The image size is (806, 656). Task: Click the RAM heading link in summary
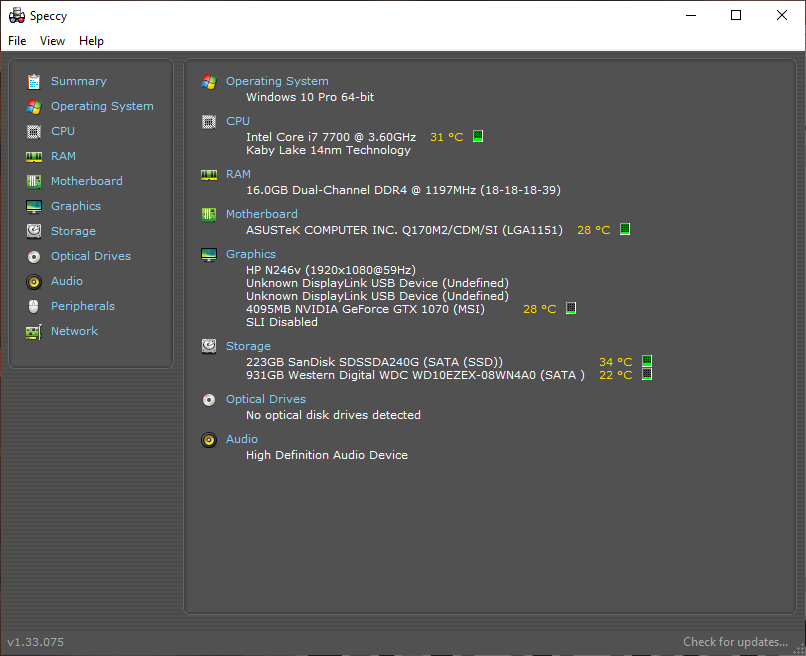tap(238, 174)
